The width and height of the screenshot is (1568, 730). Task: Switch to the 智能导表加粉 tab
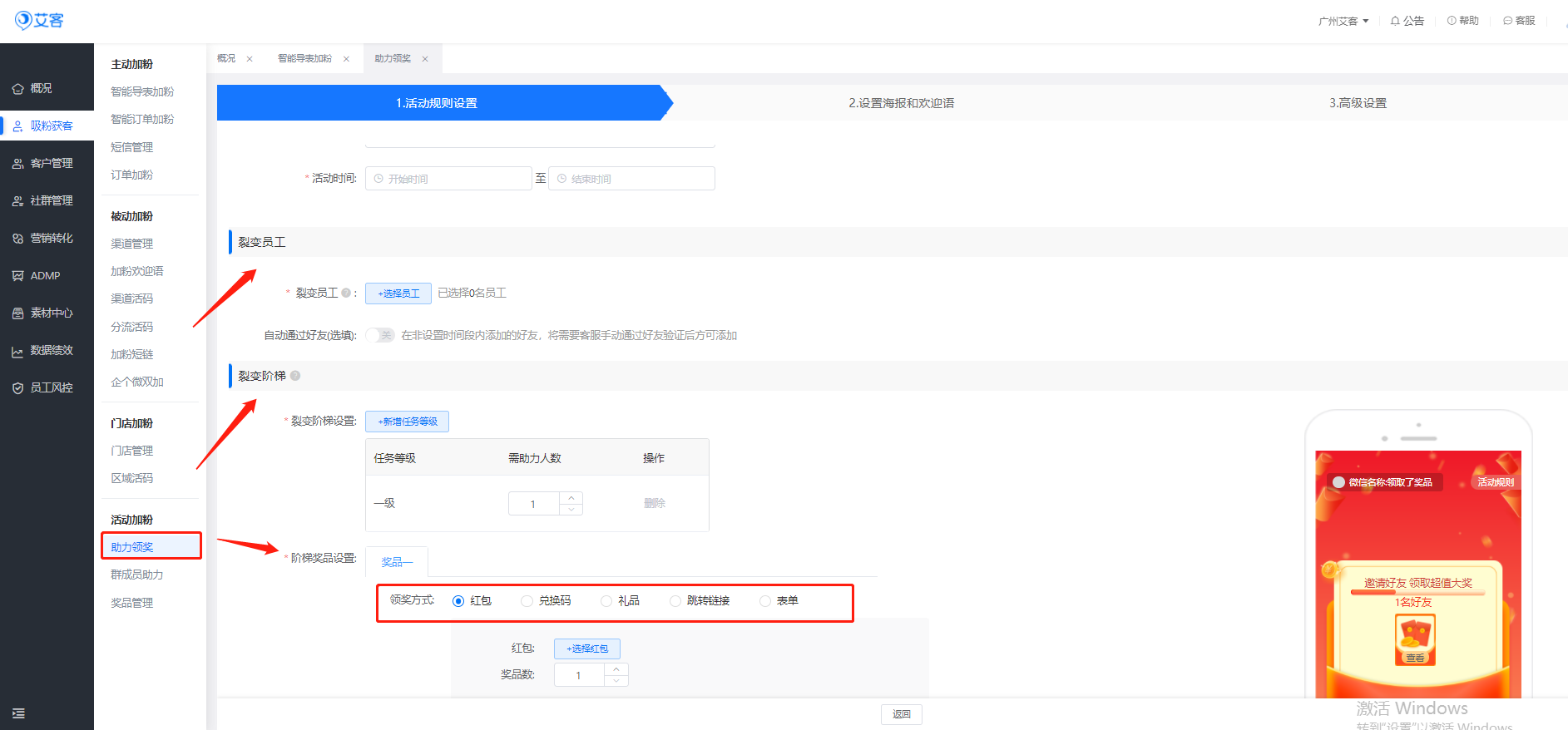[x=304, y=59]
